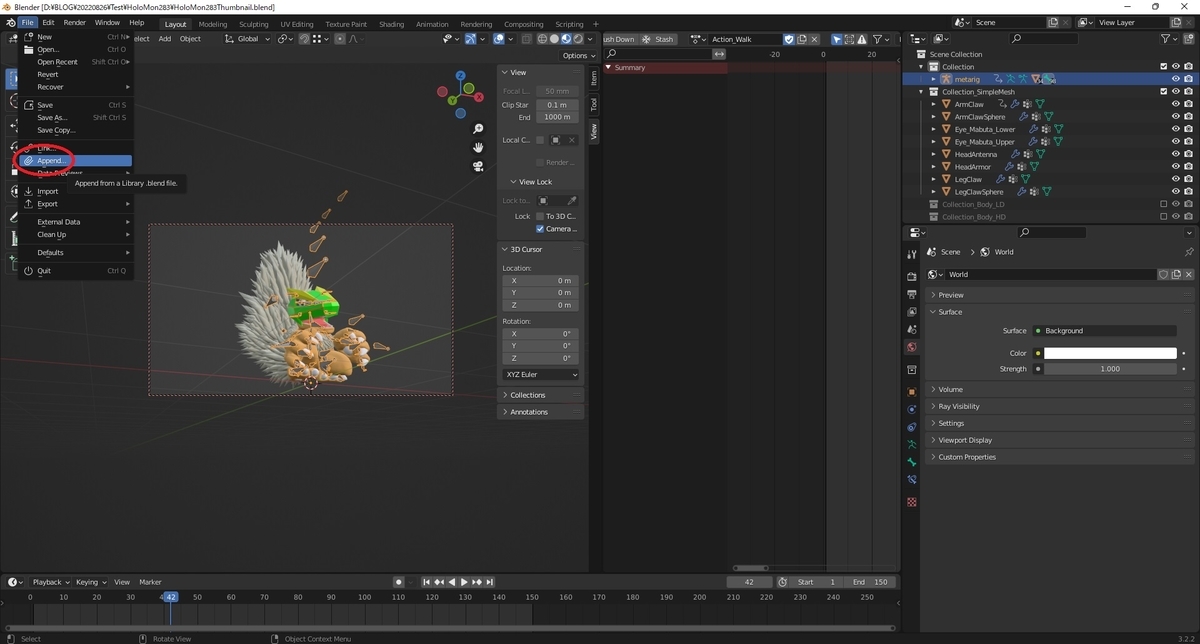
Task: Open the Bone properties tab icon
Action: tap(911, 462)
